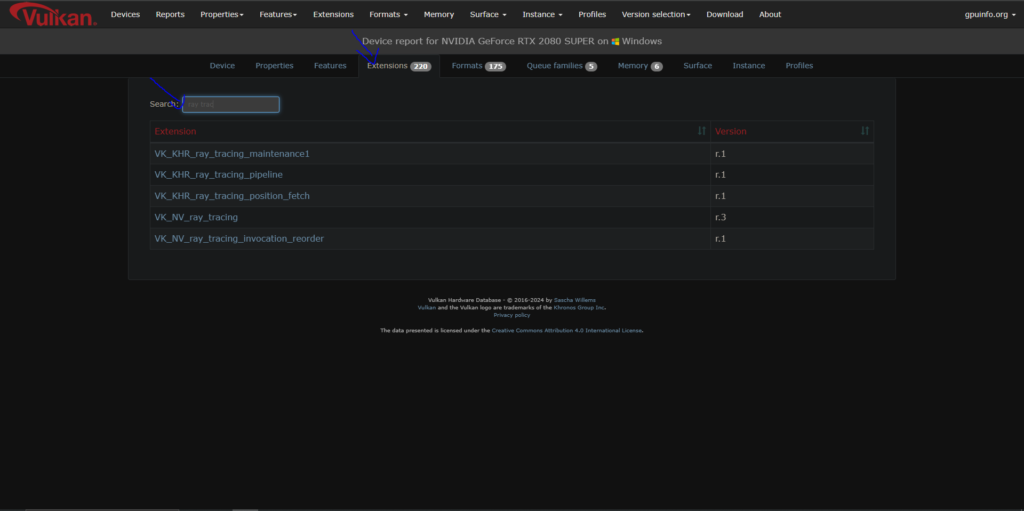Expand the gpuinfo.org dropdown

click(x=990, y=14)
